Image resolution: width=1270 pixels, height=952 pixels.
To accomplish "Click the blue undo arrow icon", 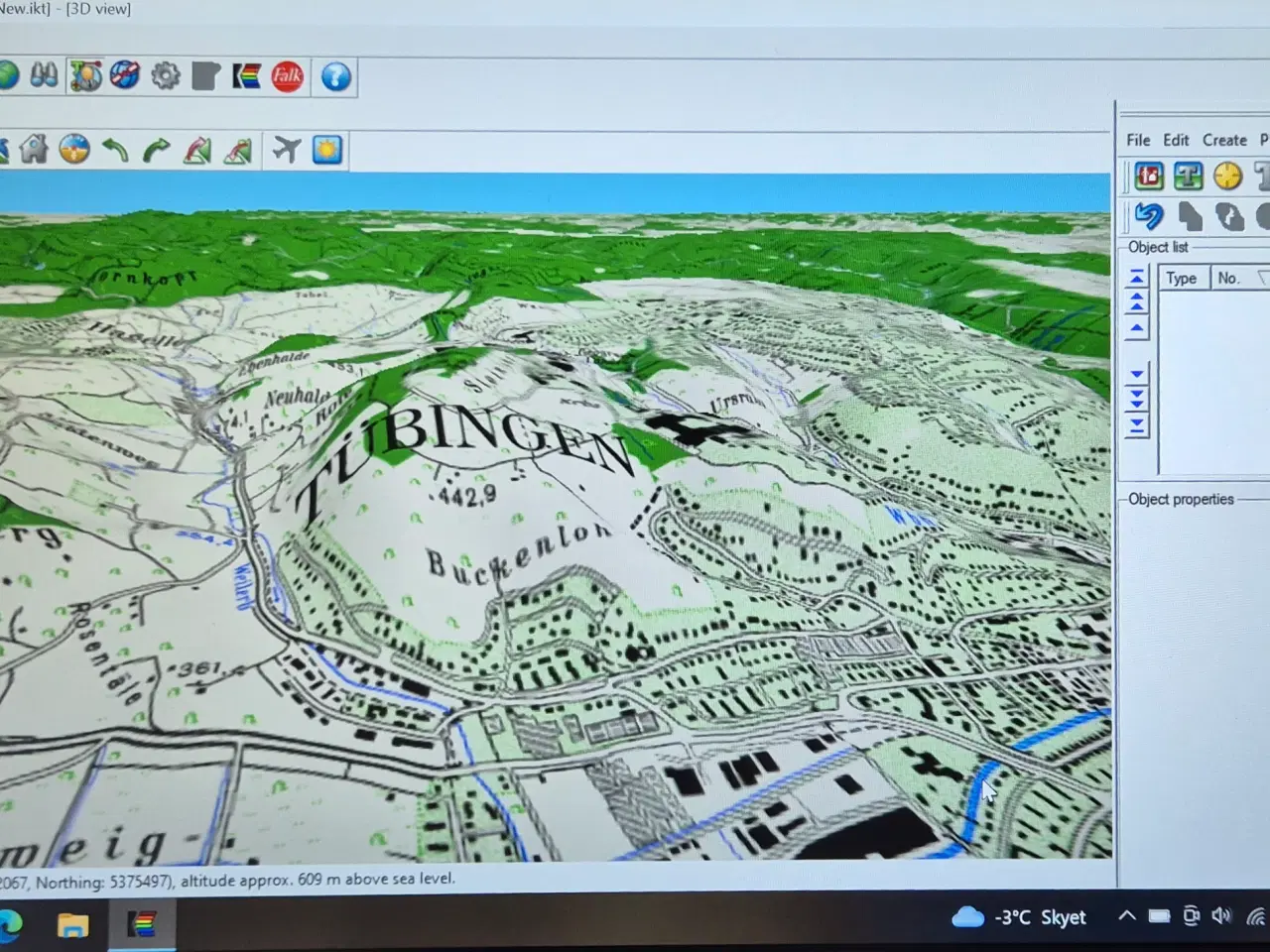I will click(x=1149, y=215).
